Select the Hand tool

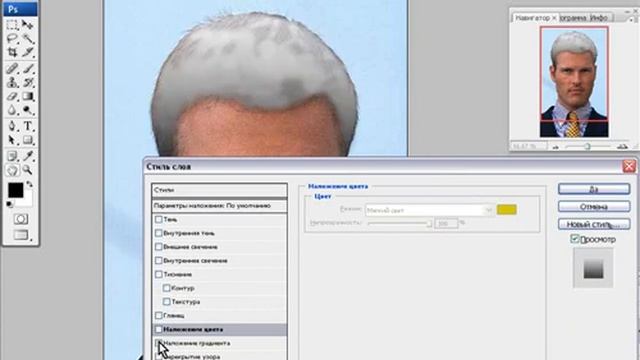(x=12, y=170)
